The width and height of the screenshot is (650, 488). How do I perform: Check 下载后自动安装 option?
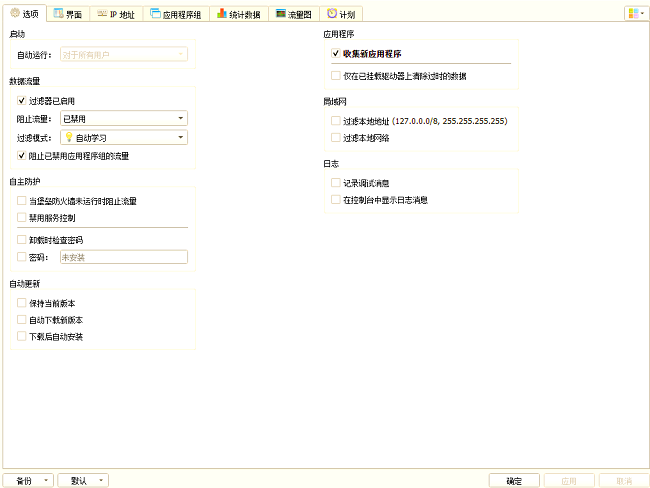click(22, 336)
